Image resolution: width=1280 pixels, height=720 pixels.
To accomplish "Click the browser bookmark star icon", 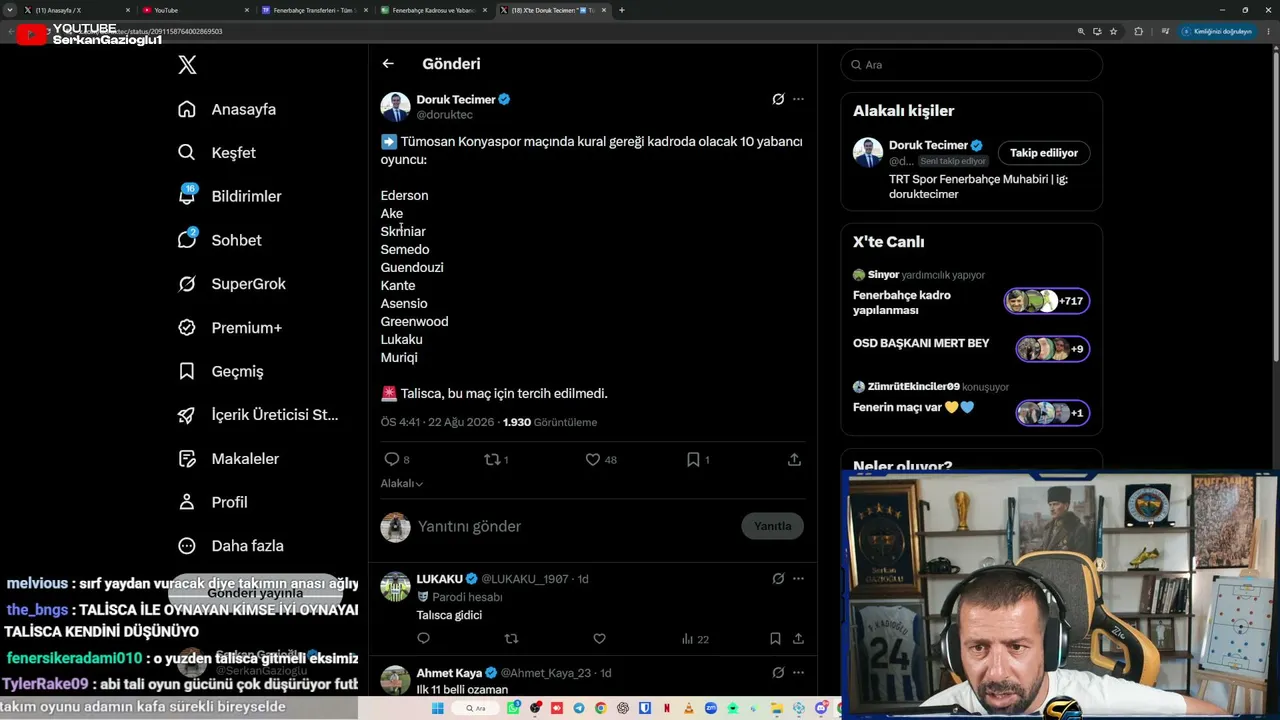I will (x=1113, y=31).
